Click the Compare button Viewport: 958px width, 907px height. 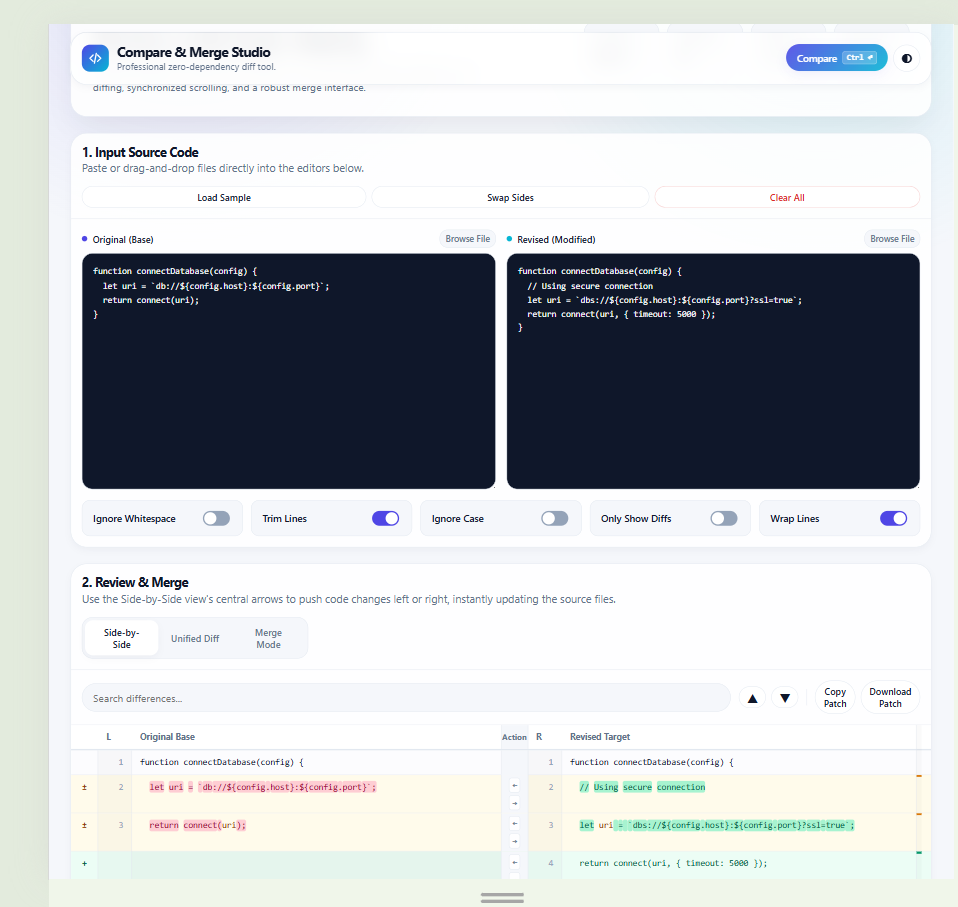click(x=836, y=58)
